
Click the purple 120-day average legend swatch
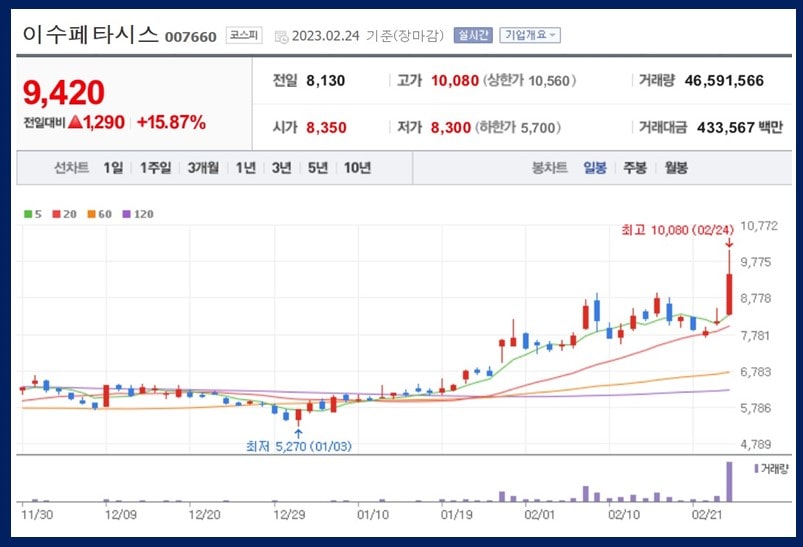[126, 214]
